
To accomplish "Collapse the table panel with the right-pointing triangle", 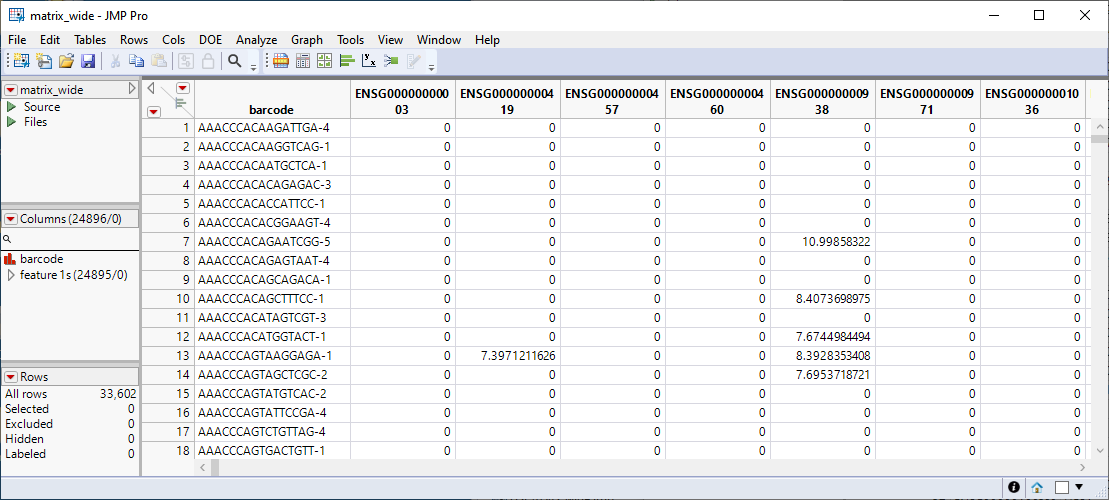I will point(132,89).
